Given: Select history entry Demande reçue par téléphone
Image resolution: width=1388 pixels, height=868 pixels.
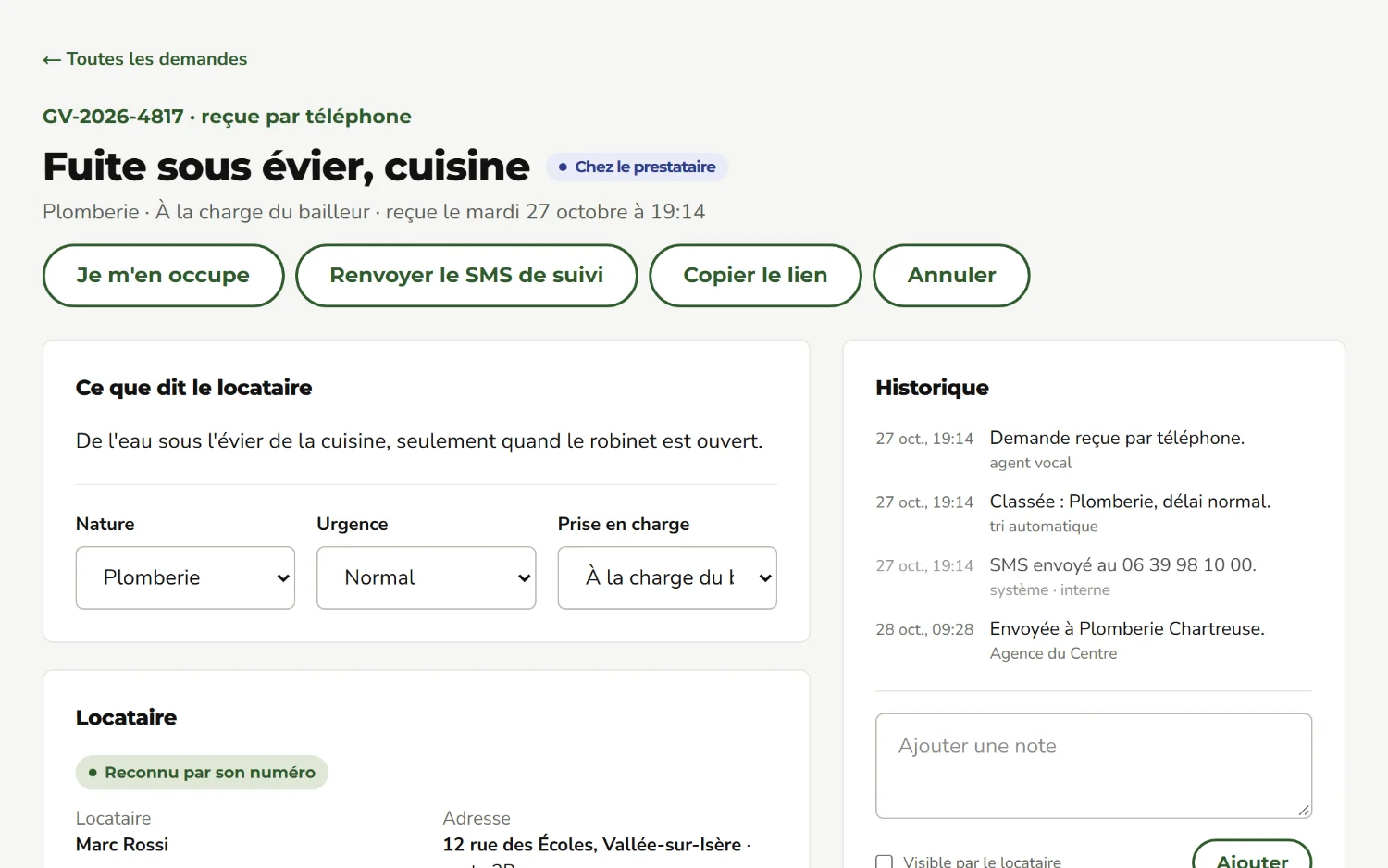Looking at the screenshot, I should [x=1117, y=439].
